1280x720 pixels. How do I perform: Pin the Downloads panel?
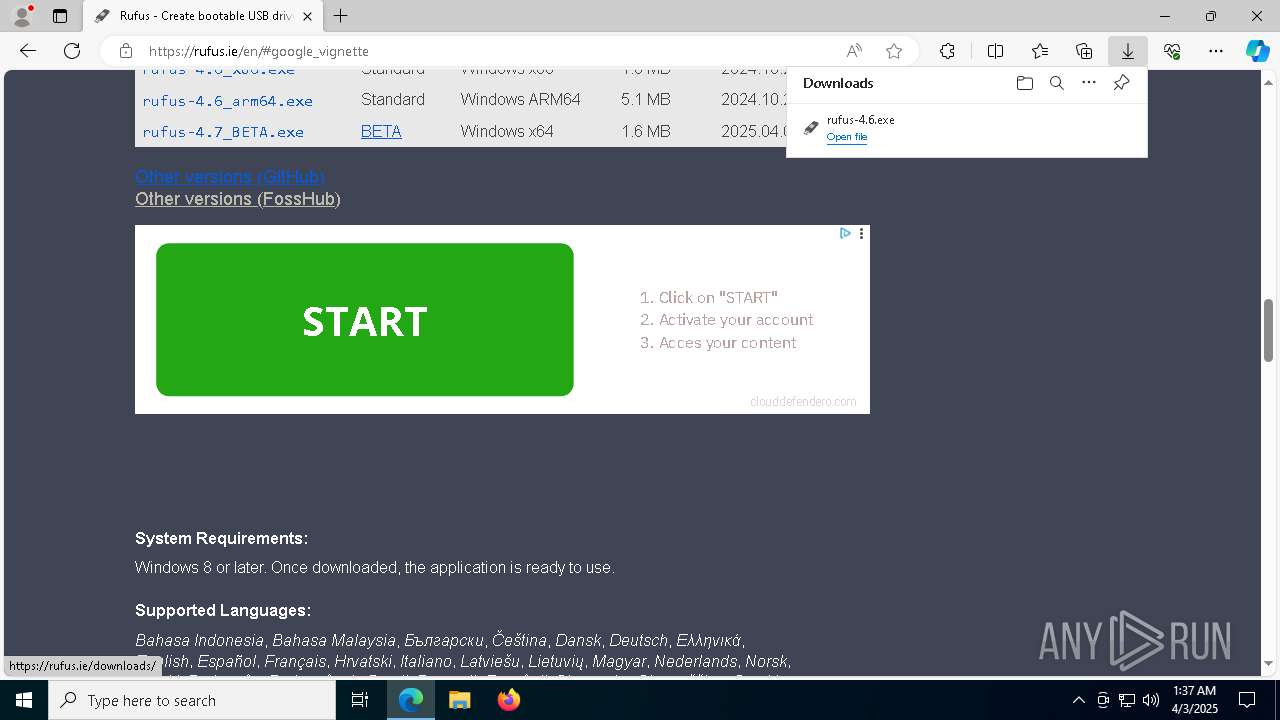click(x=1121, y=83)
